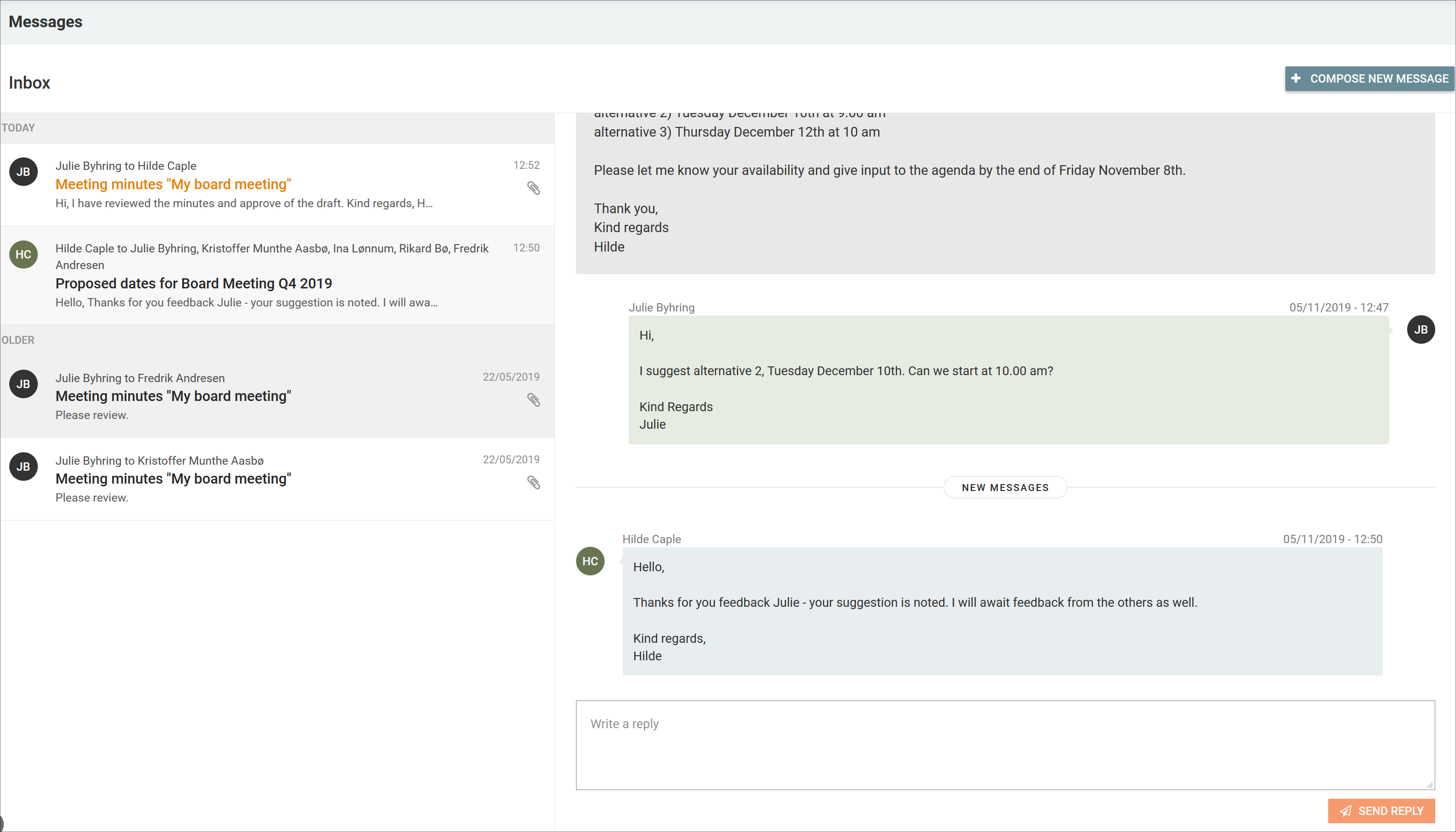Click the paperclip attachment icon on 12:52 message
The height and width of the screenshot is (832, 1456).
click(533, 188)
